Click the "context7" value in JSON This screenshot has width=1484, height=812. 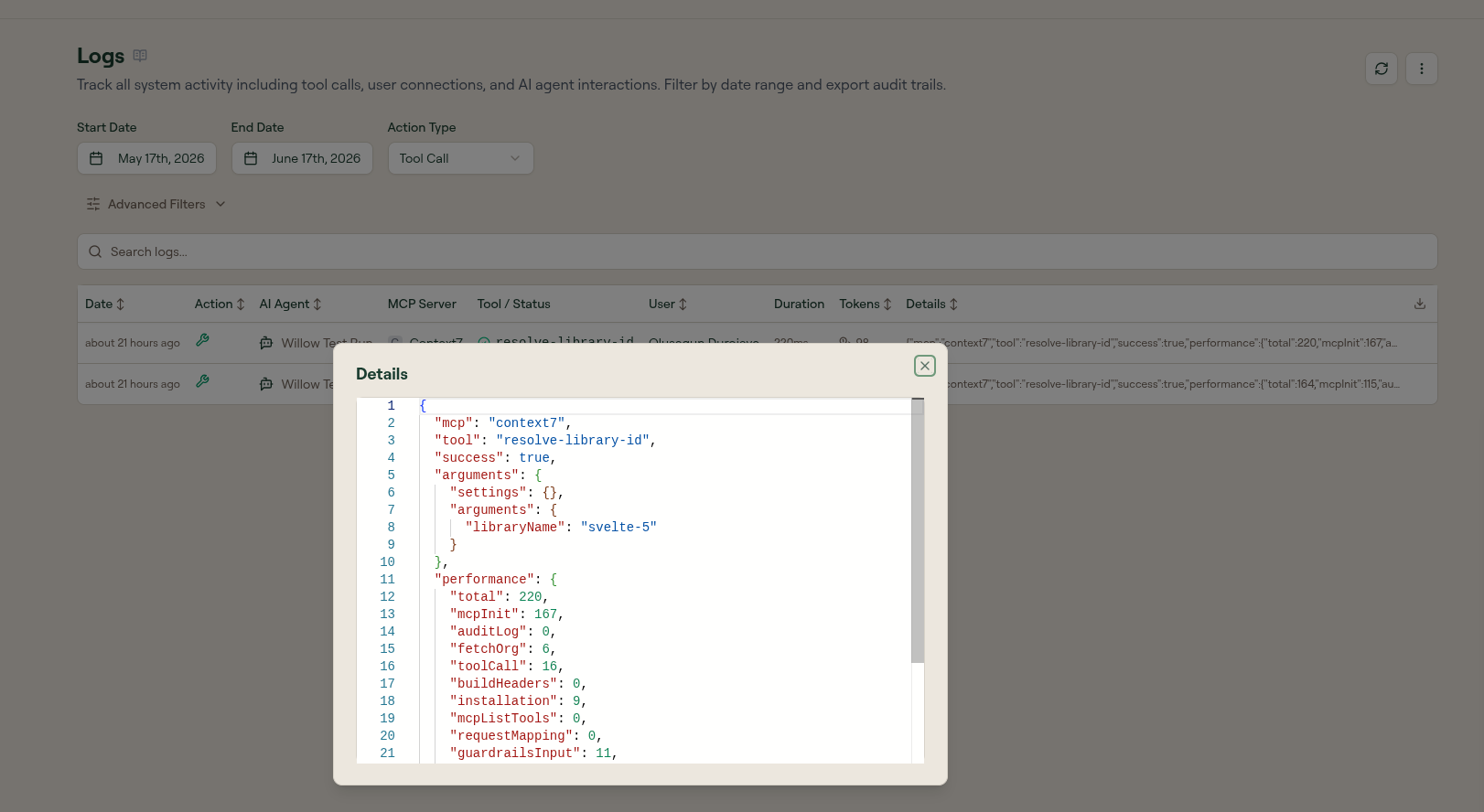click(x=527, y=422)
